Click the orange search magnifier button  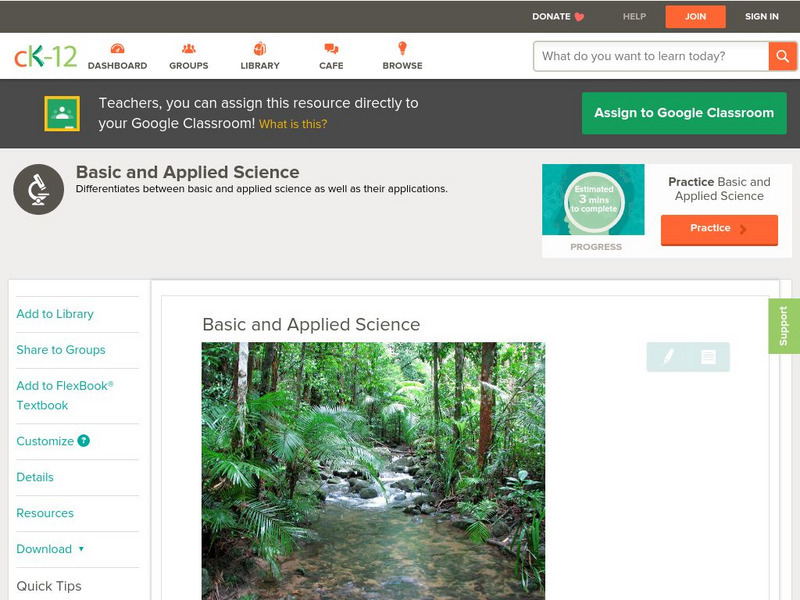(x=782, y=56)
